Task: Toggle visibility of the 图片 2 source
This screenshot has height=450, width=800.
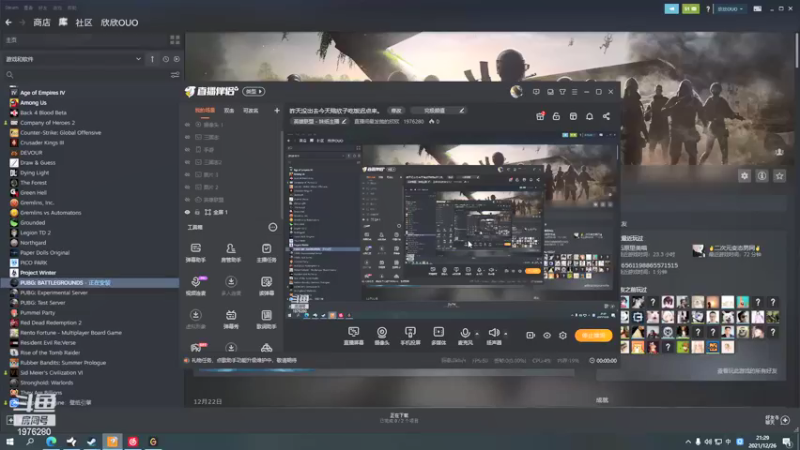Action: click(x=187, y=187)
